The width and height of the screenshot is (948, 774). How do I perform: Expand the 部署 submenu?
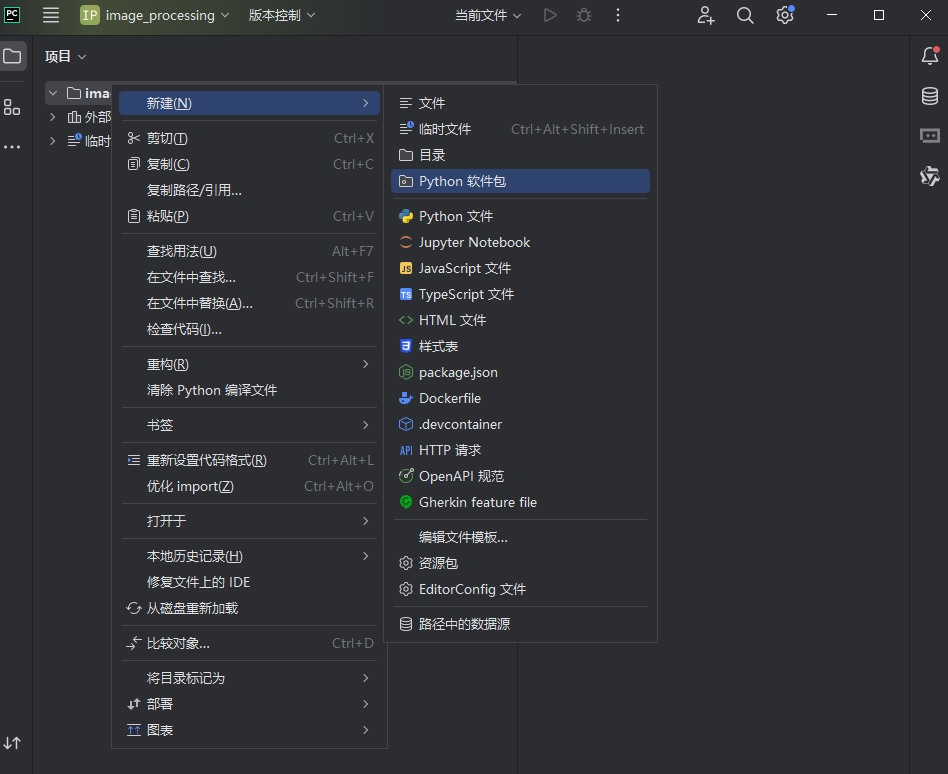click(x=249, y=704)
